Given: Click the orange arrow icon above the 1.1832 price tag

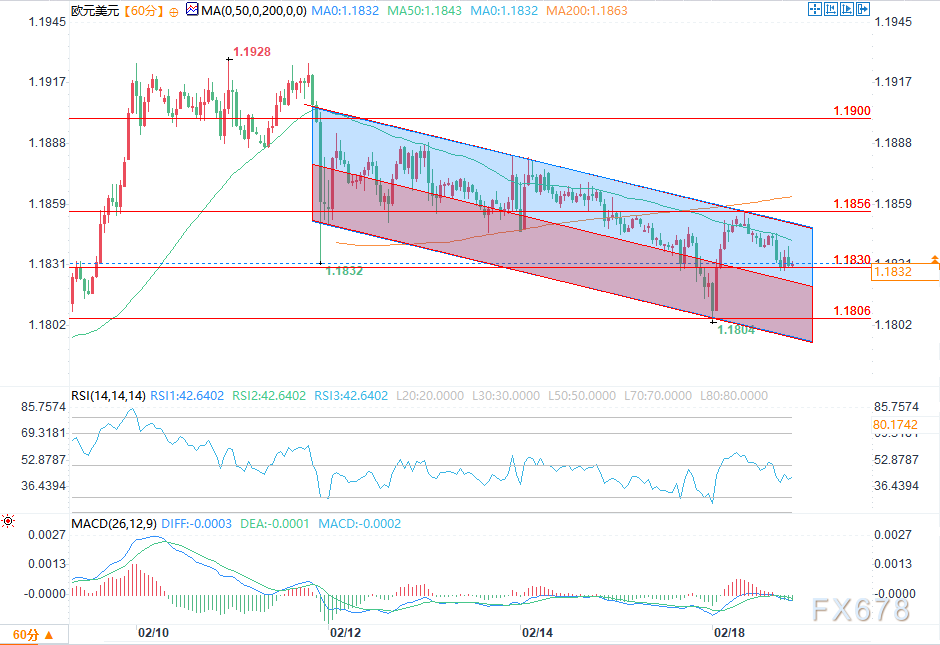Looking at the screenshot, I should (x=934, y=259).
